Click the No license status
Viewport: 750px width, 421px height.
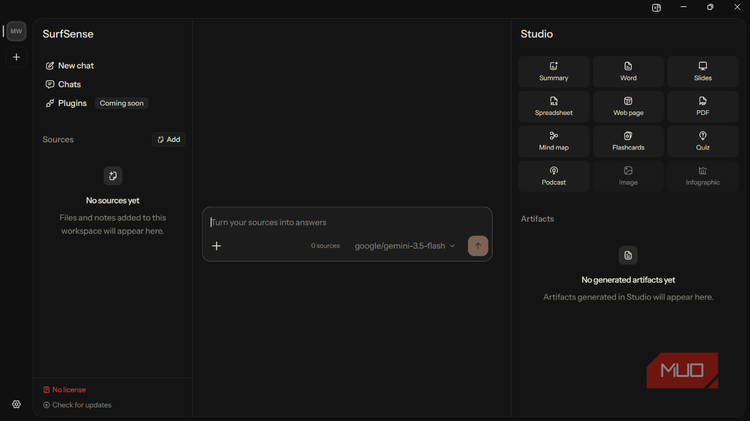click(65, 389)
